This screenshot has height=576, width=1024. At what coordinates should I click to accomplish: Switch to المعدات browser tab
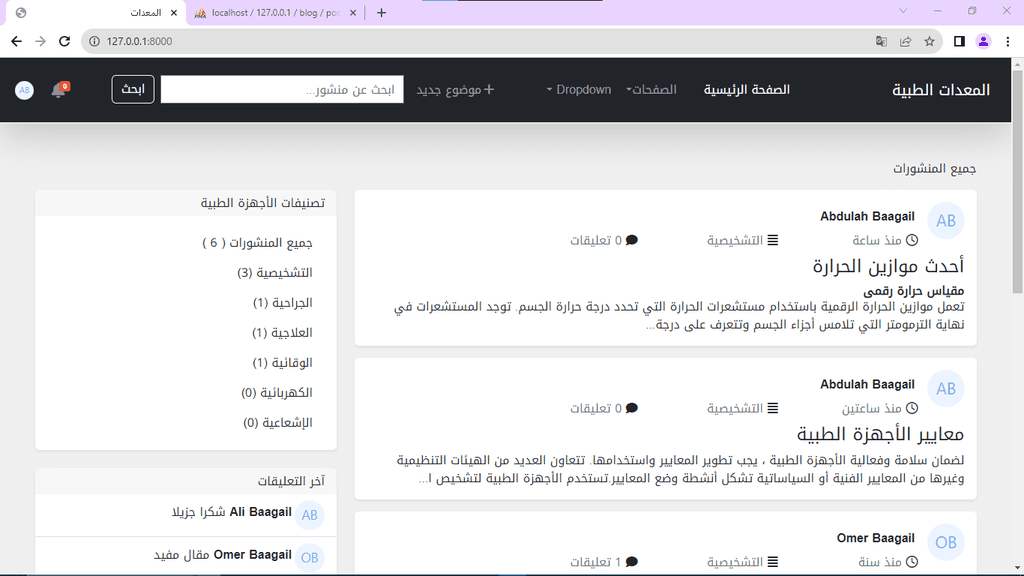point(97,12)
